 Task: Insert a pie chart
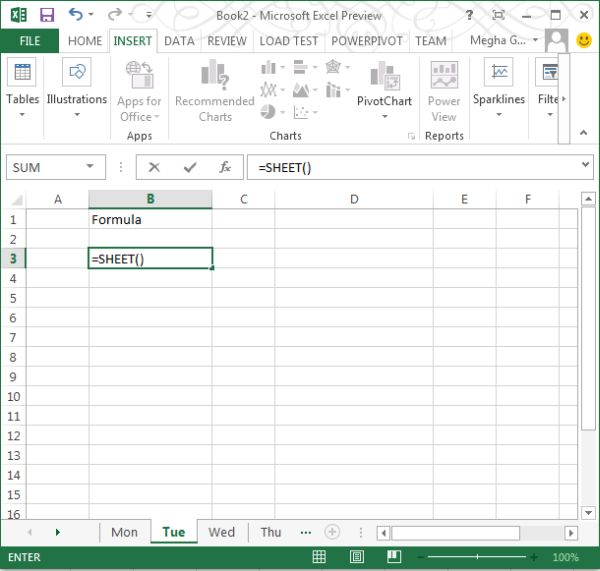click(x=268, y=112)
